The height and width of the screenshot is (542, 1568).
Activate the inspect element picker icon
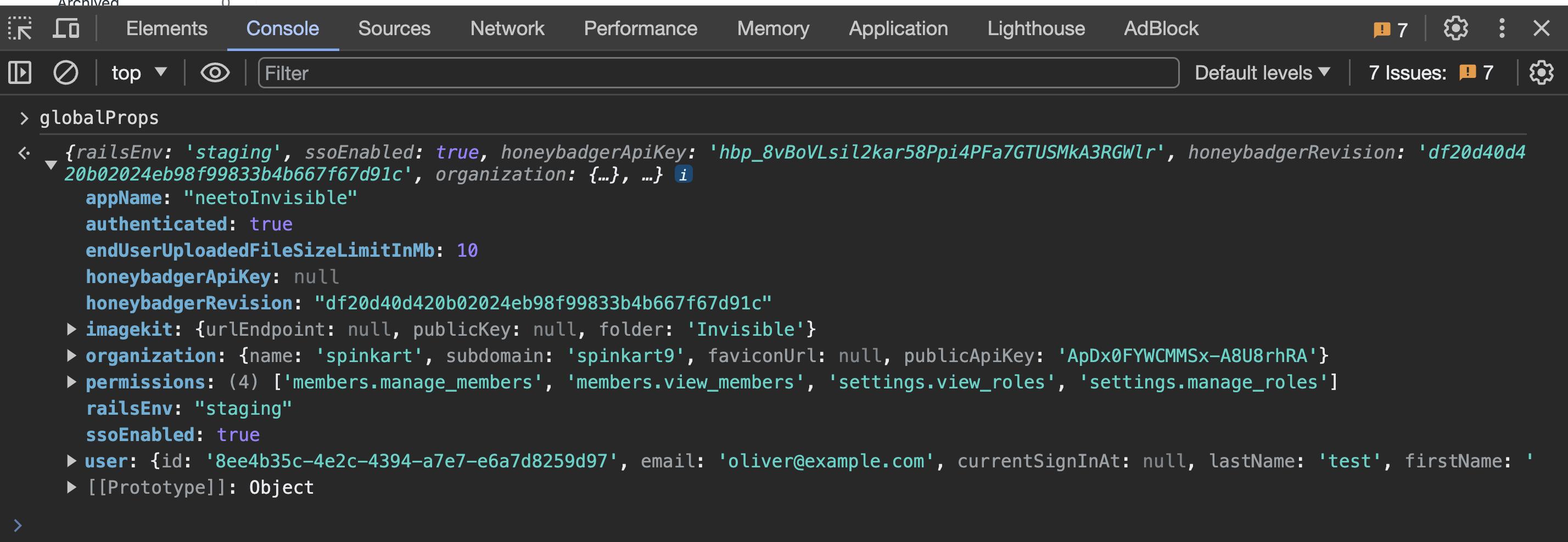tap(20, 29)
